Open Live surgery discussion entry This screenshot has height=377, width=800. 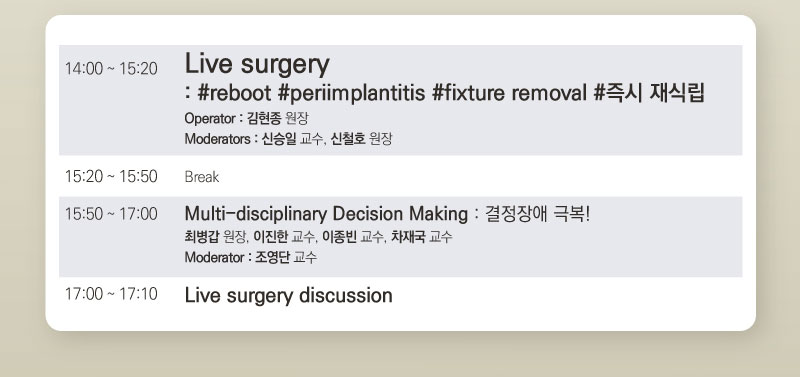coord(288,296)
